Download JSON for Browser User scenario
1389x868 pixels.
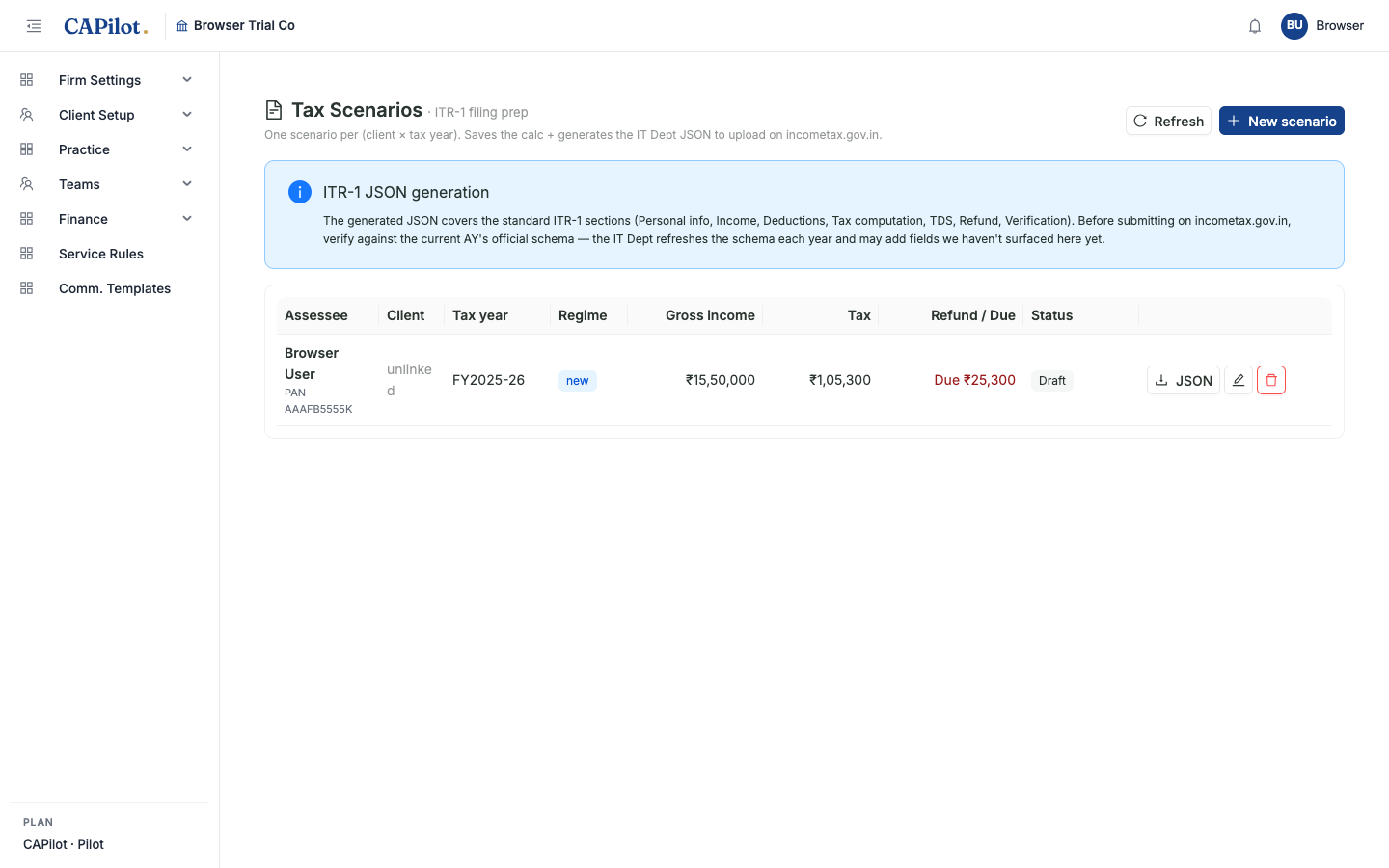coord(1184,380)
